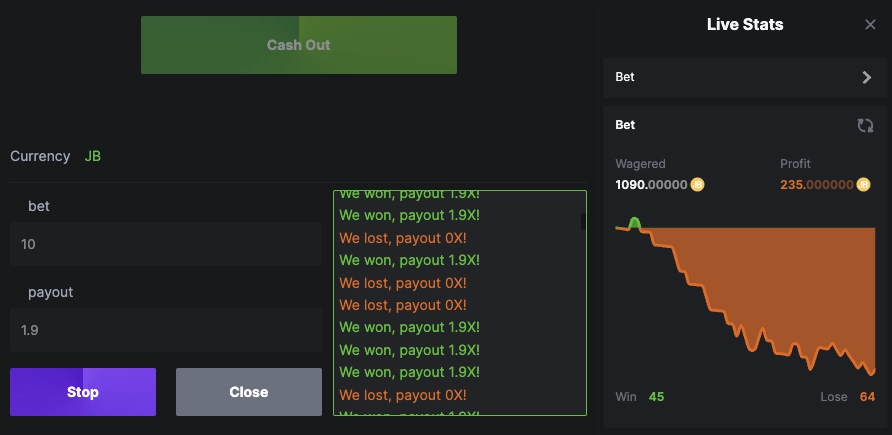Click the Win count value 45

click(x=656, y=397)
